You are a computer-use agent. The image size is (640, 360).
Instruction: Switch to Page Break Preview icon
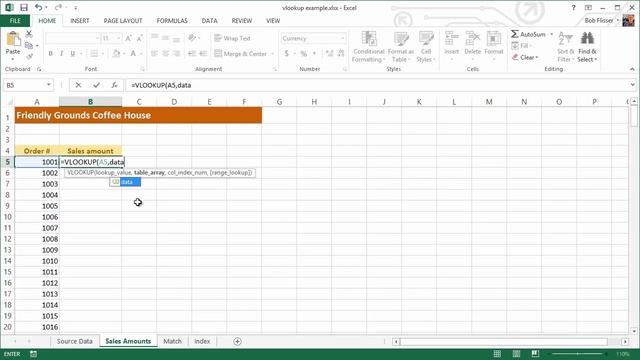535,354
